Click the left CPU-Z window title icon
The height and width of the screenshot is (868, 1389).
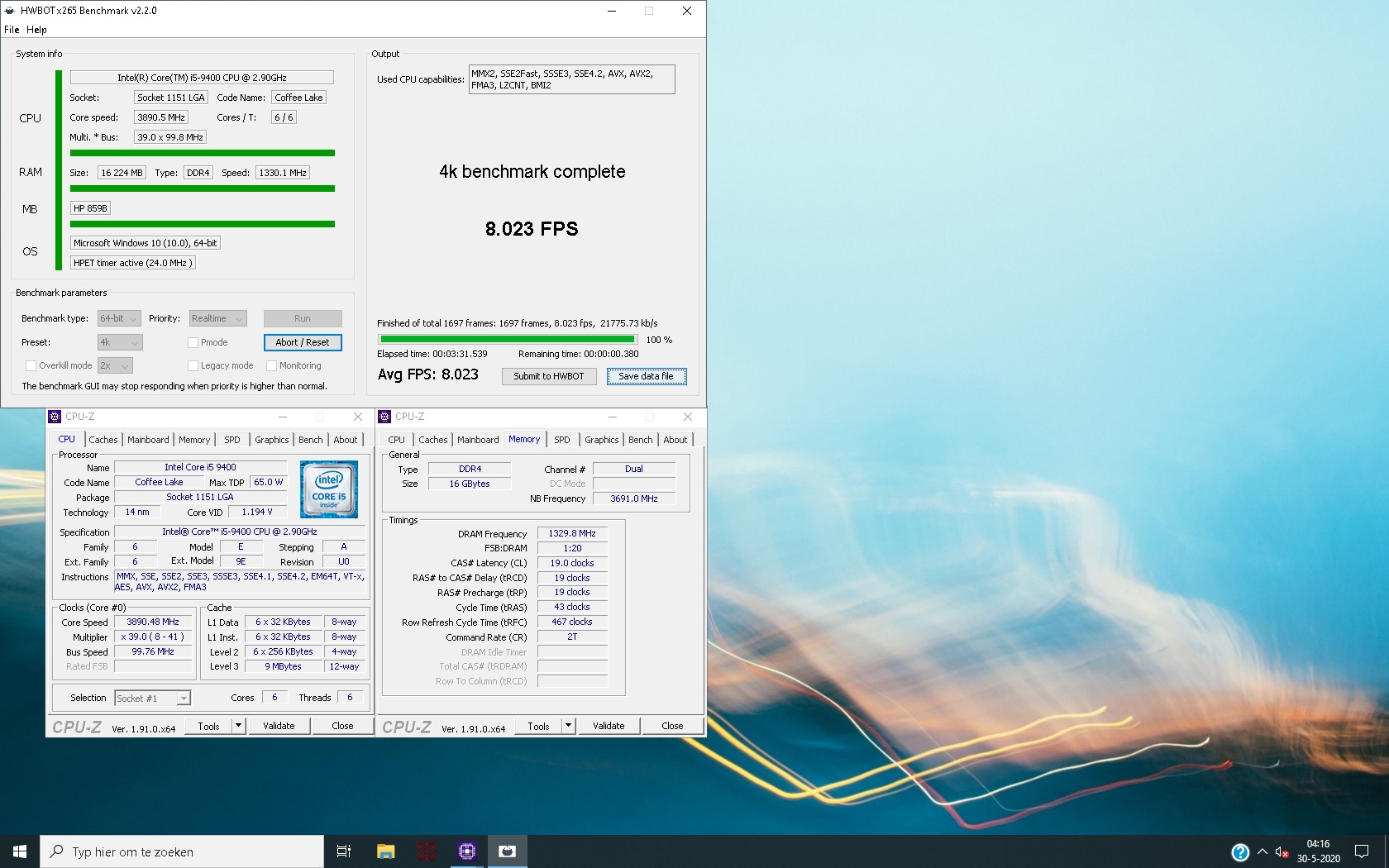click(55, 417)
